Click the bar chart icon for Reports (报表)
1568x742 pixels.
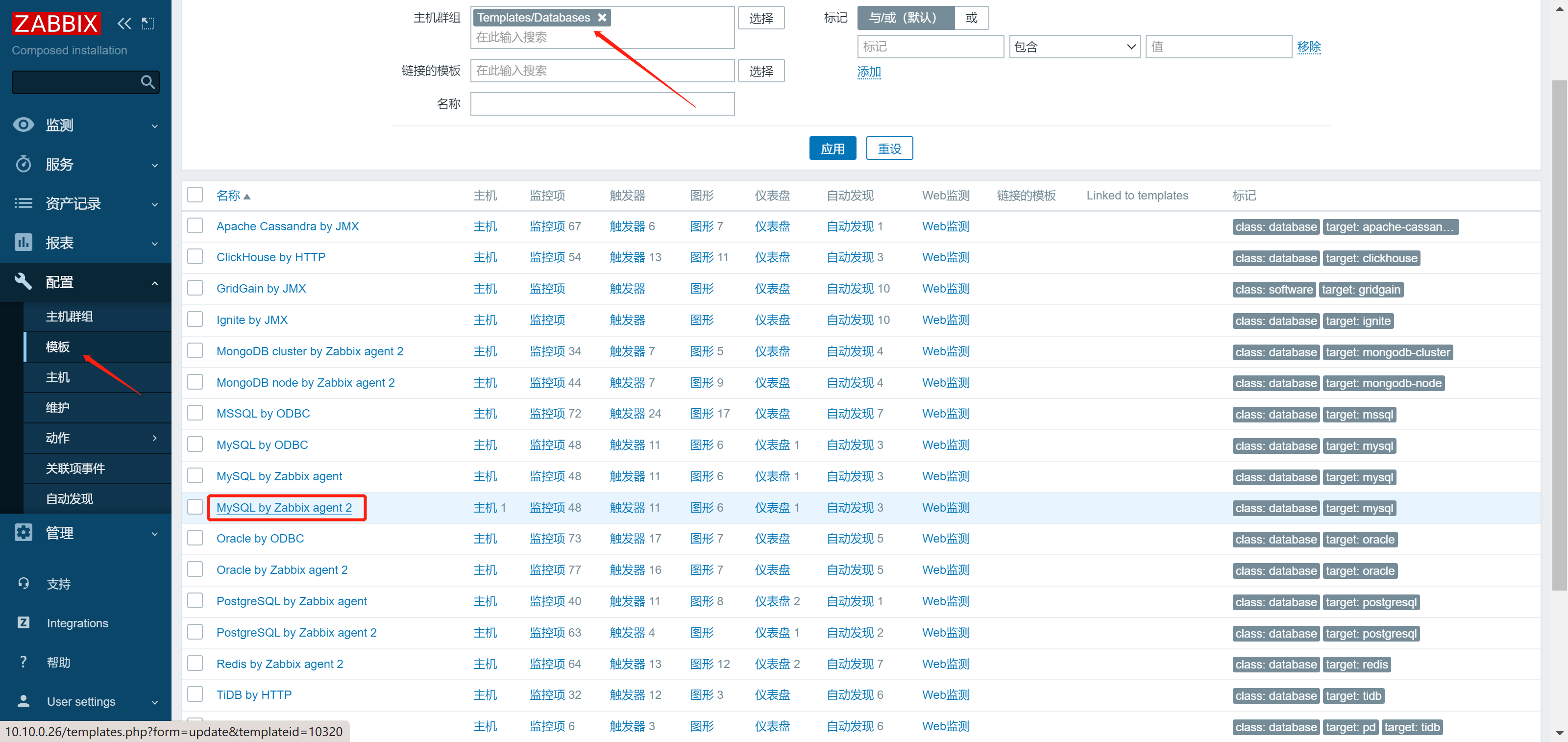point(23,242)
